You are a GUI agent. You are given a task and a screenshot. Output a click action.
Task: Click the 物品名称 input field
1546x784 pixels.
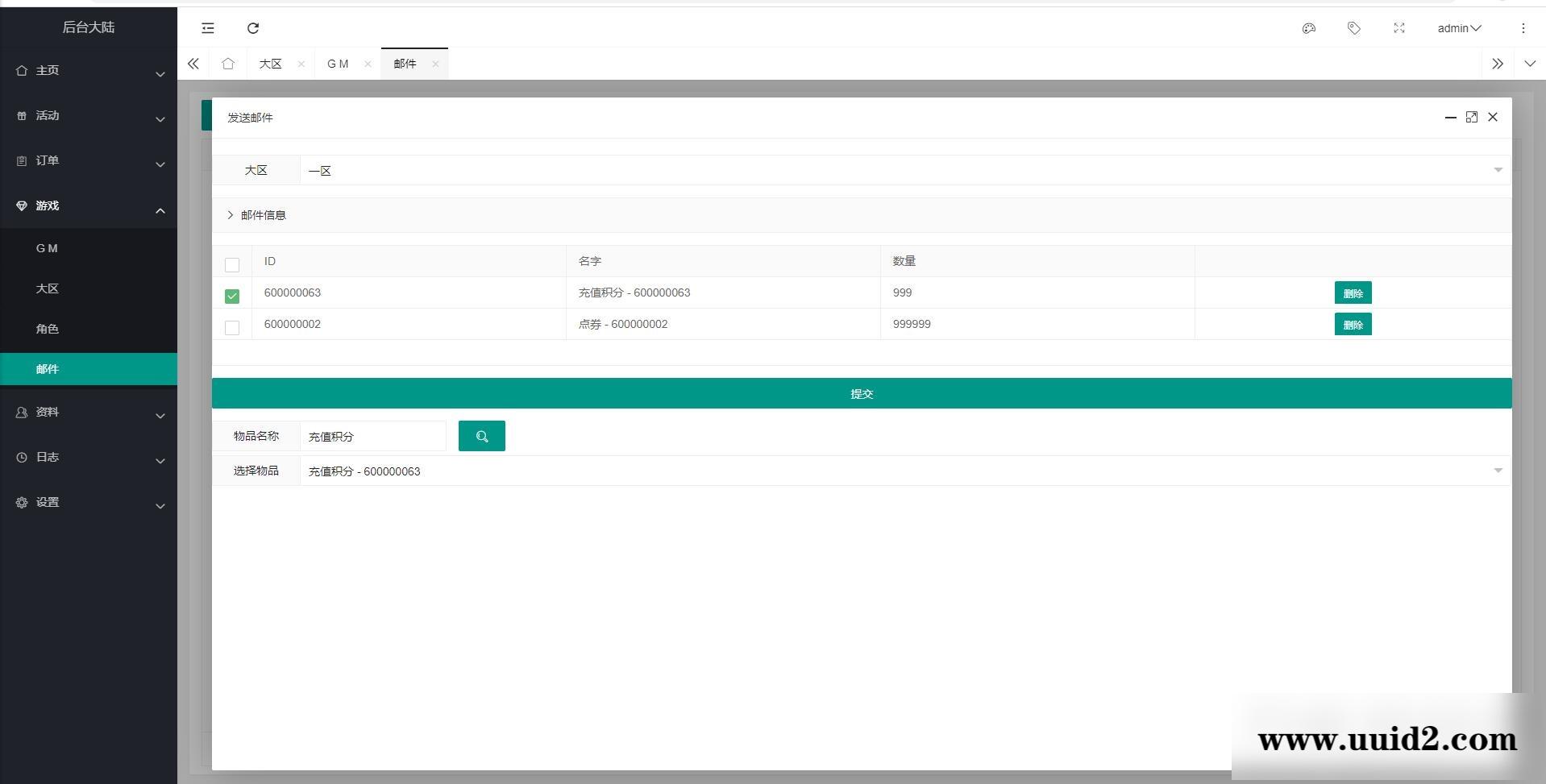click(372, 436)
